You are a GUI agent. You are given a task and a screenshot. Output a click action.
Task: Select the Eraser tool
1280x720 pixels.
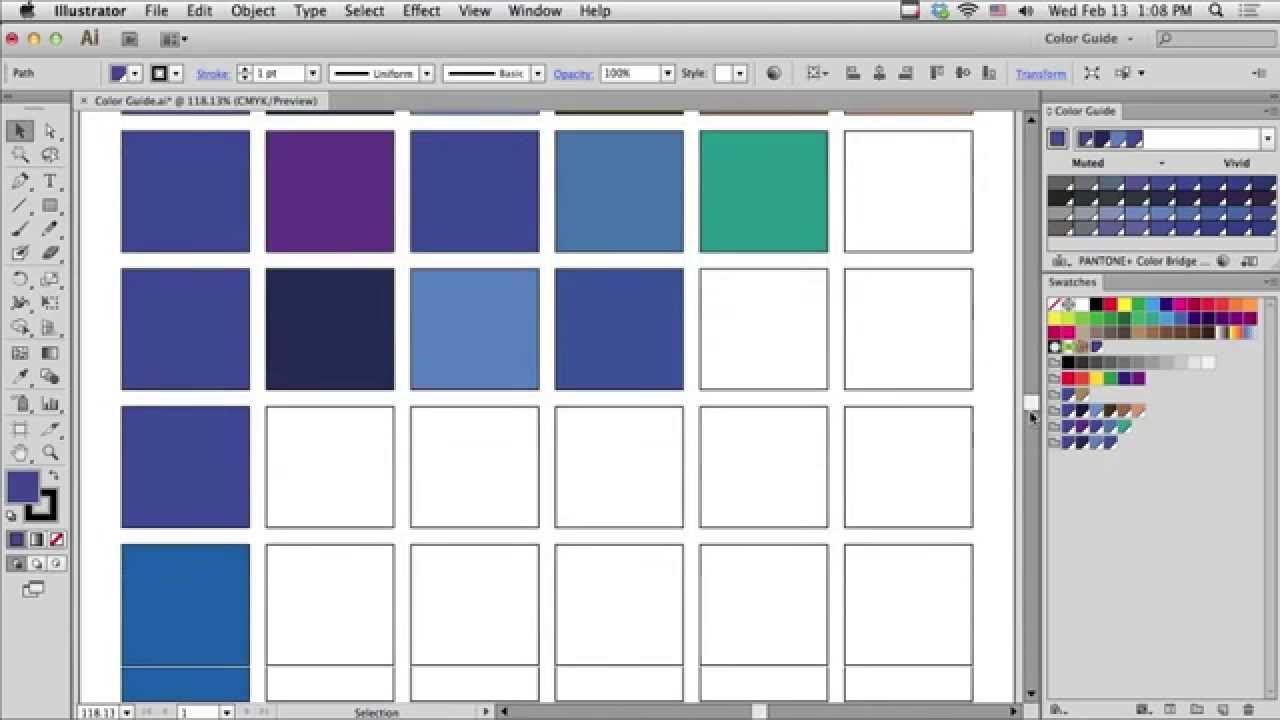[x=50, y=253]
